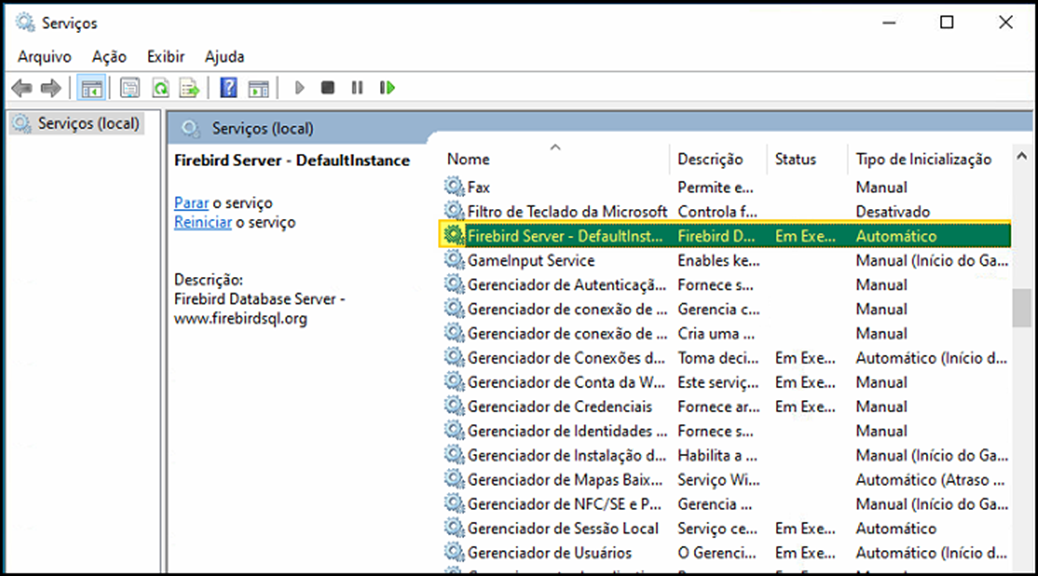This screenshot has height=576, width=1038.
Task: Open the Exibir menu
Action: tap(165, 57)
